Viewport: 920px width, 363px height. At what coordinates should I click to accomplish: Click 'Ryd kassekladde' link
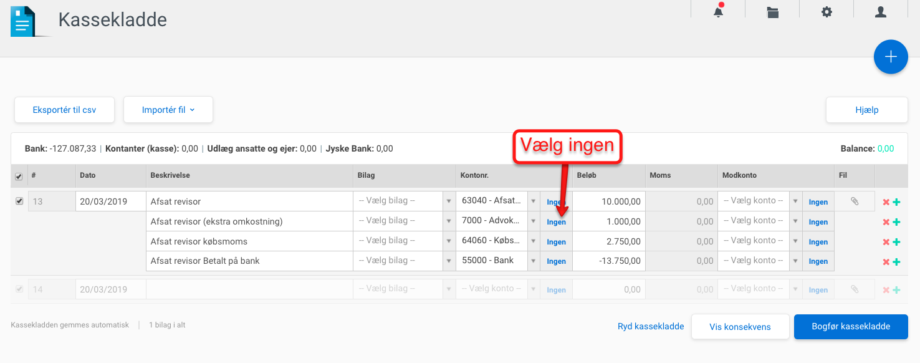point(651,327)
